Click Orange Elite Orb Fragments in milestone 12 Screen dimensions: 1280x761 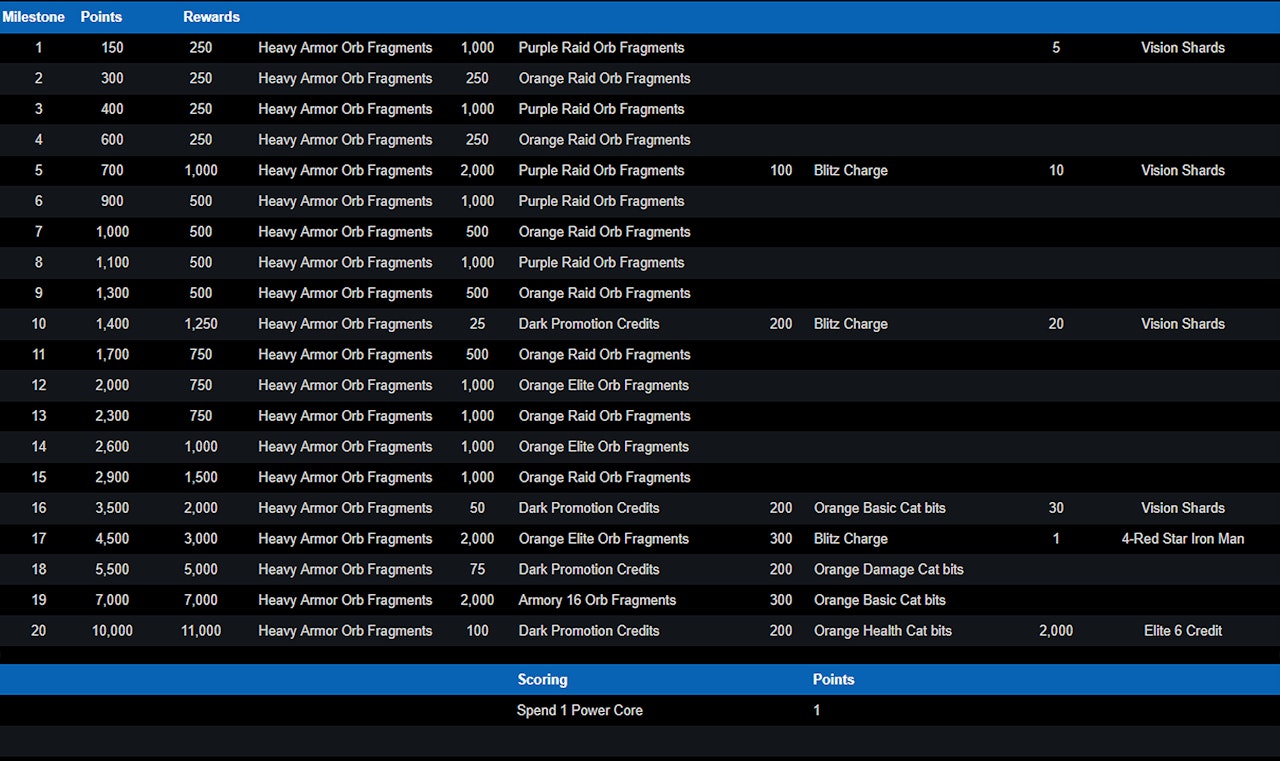click(x=603, y=385)
